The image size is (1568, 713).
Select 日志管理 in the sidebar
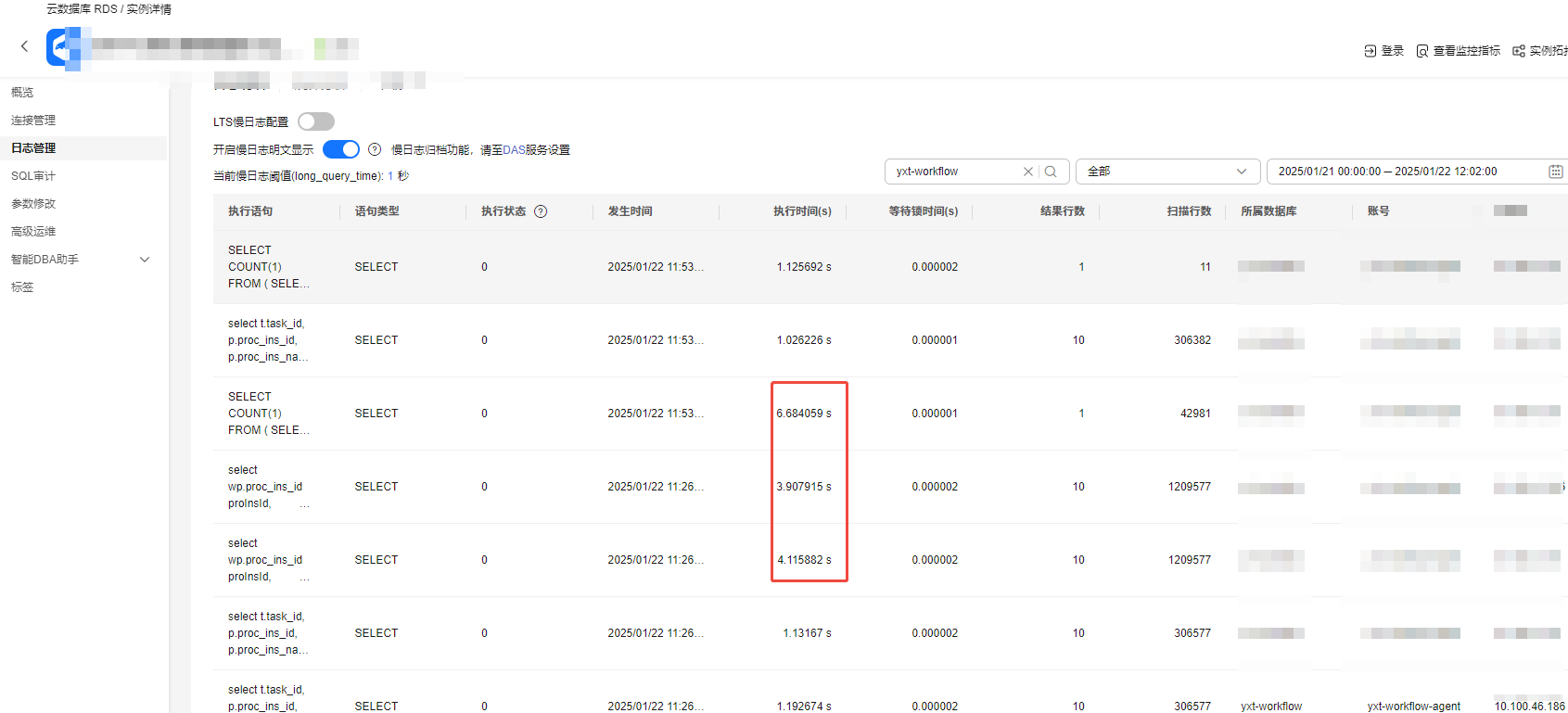coord(33,148)
